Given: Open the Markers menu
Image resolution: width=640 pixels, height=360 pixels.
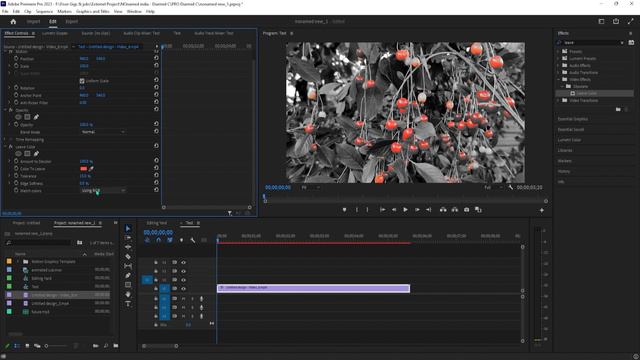Looking at the screenshot, I should 64,11.
